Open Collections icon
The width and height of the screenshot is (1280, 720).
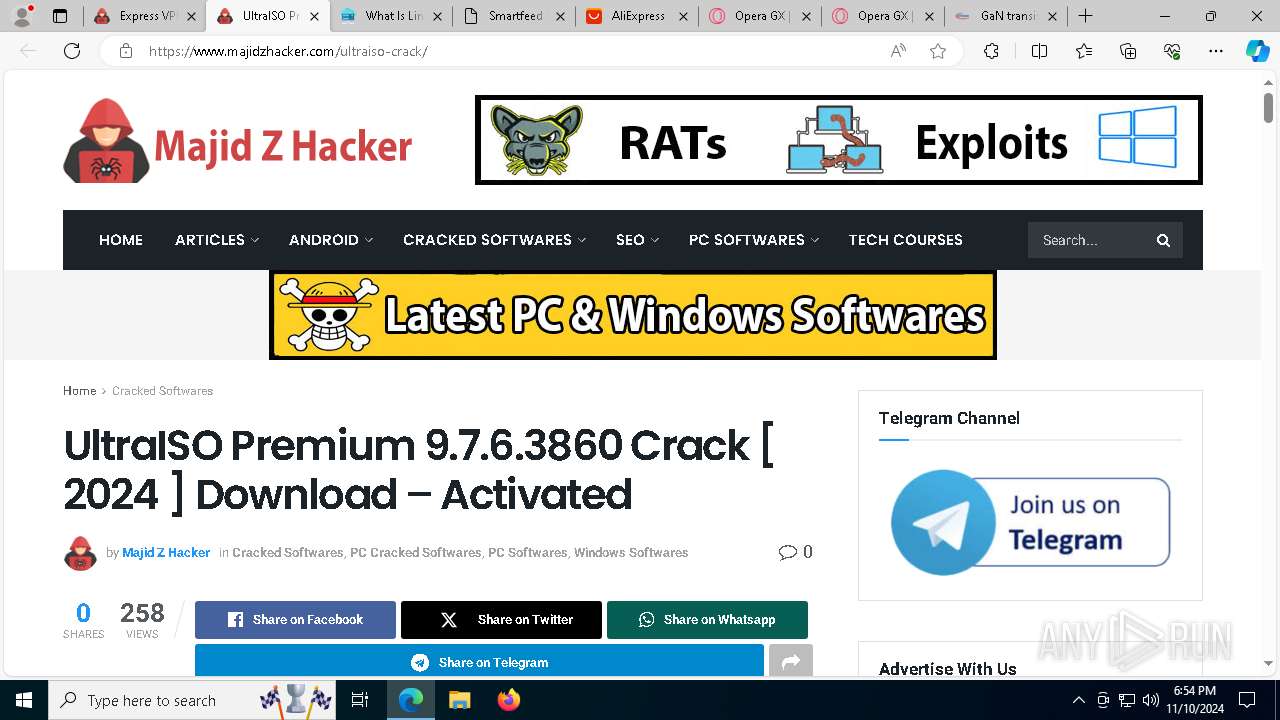point(1128,51)
